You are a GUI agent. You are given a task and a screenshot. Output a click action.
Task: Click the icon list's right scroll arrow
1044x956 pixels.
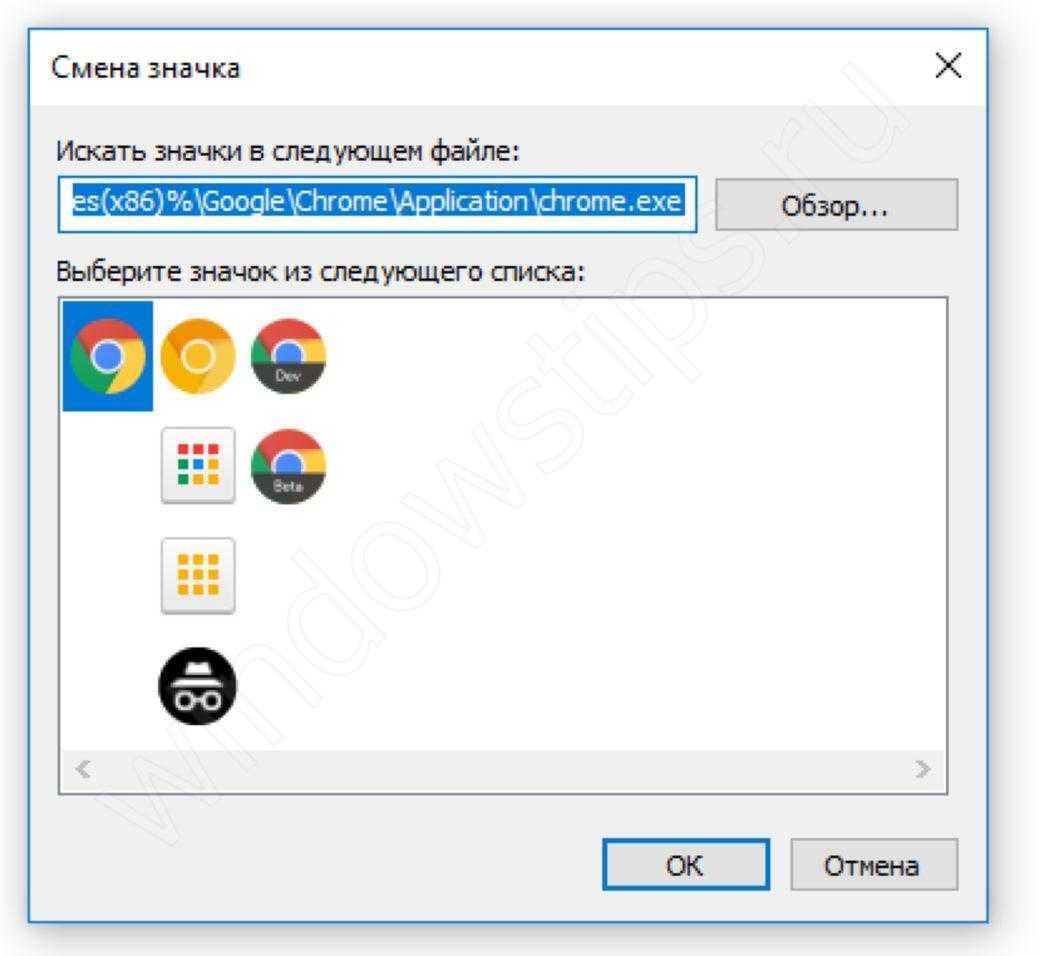click(x=923, y=769)
